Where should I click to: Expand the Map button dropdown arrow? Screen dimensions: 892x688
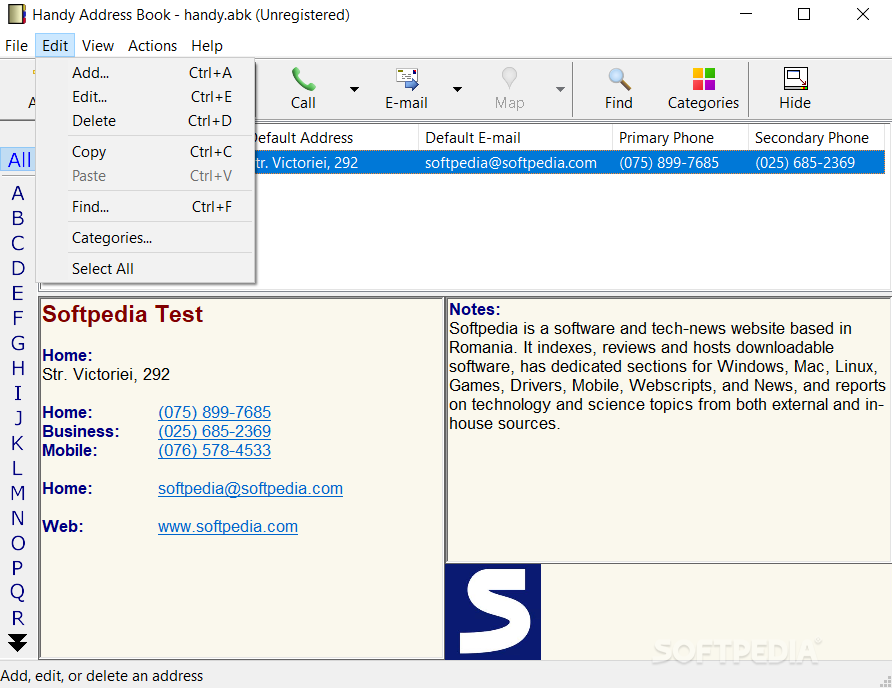(560, 89)
